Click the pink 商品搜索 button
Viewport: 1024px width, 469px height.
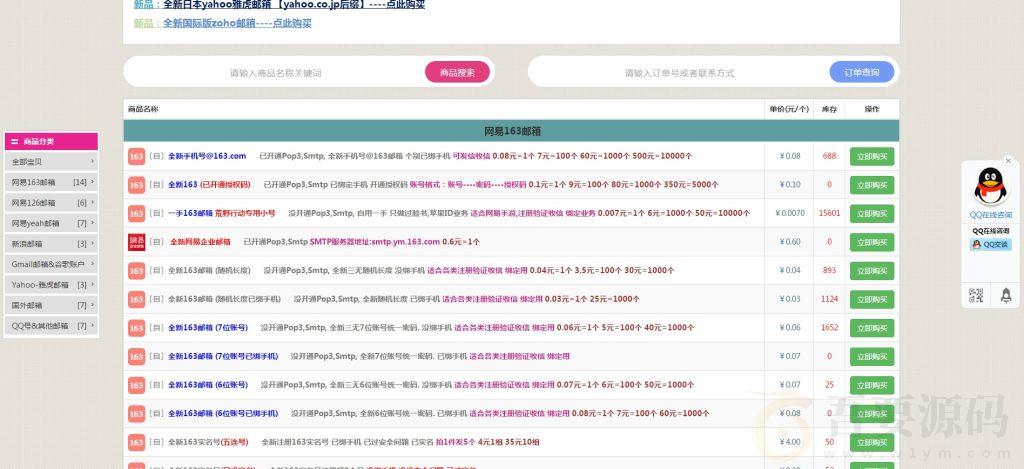point(457,72)
